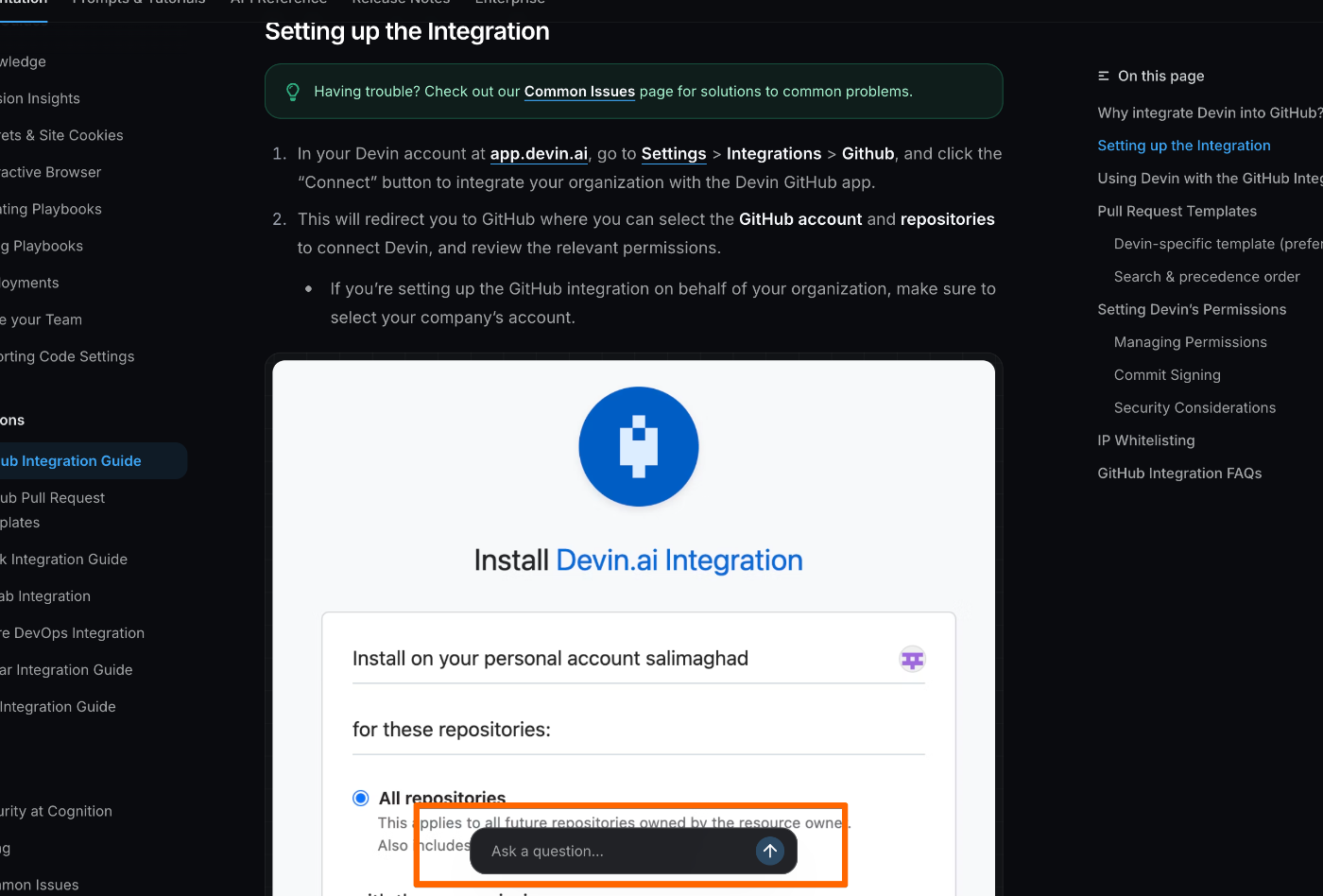This screenshot has width=1323, height=896.
Task: Open Common Issues sidebar page
Action: 39,885
